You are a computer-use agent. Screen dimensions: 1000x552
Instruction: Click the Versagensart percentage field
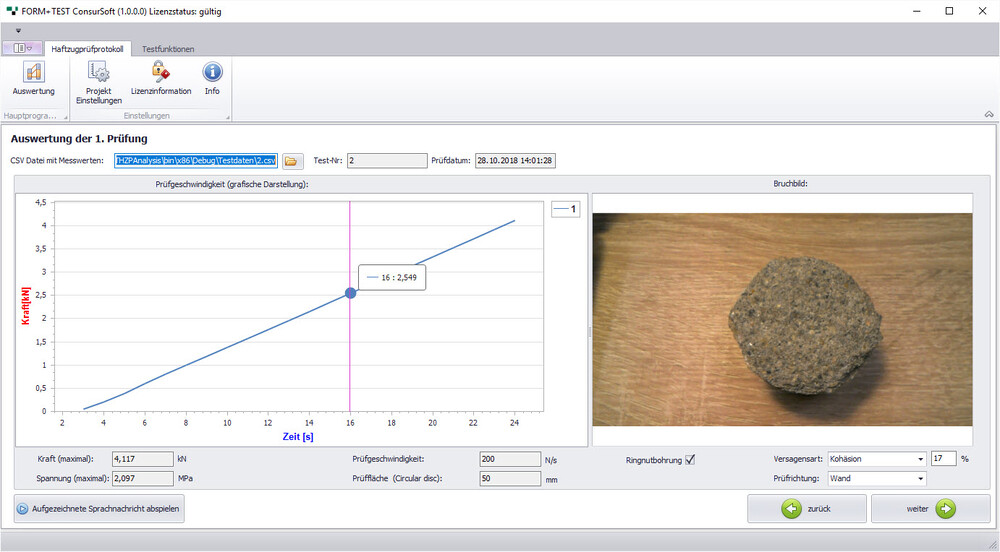(x=943, y=459)
